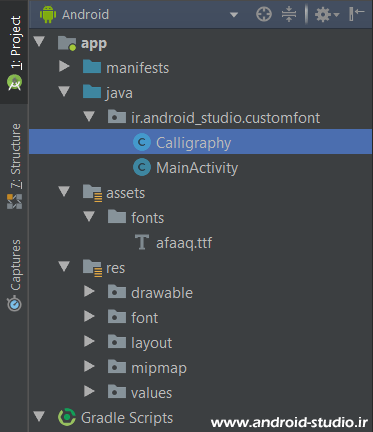Hide the project tool window
Image resolution: width=373 pixels, height=432 pixels.
[x=356, y=14]
